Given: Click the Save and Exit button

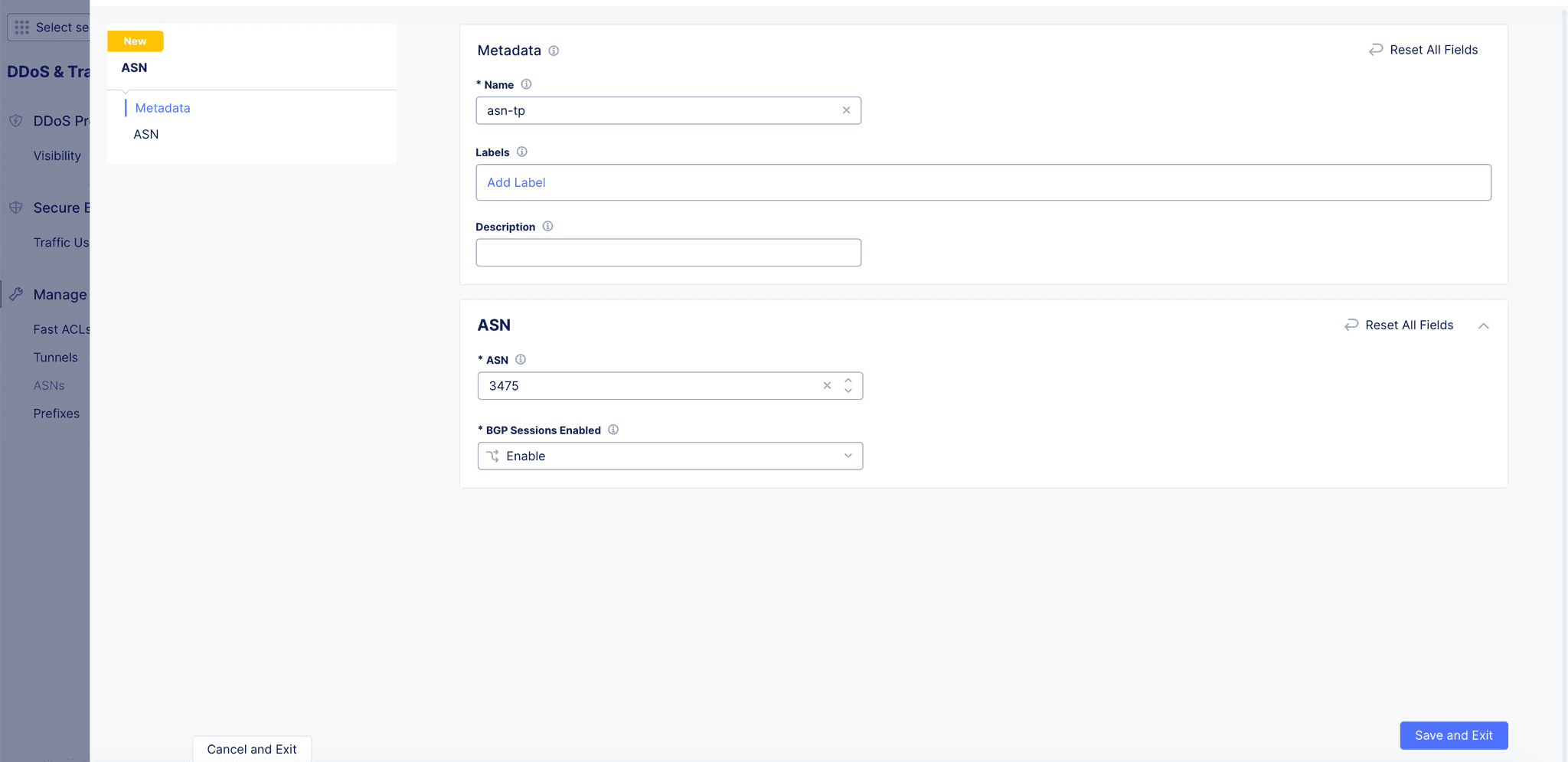Looking at the screenshot, I should click(1453, 735).
